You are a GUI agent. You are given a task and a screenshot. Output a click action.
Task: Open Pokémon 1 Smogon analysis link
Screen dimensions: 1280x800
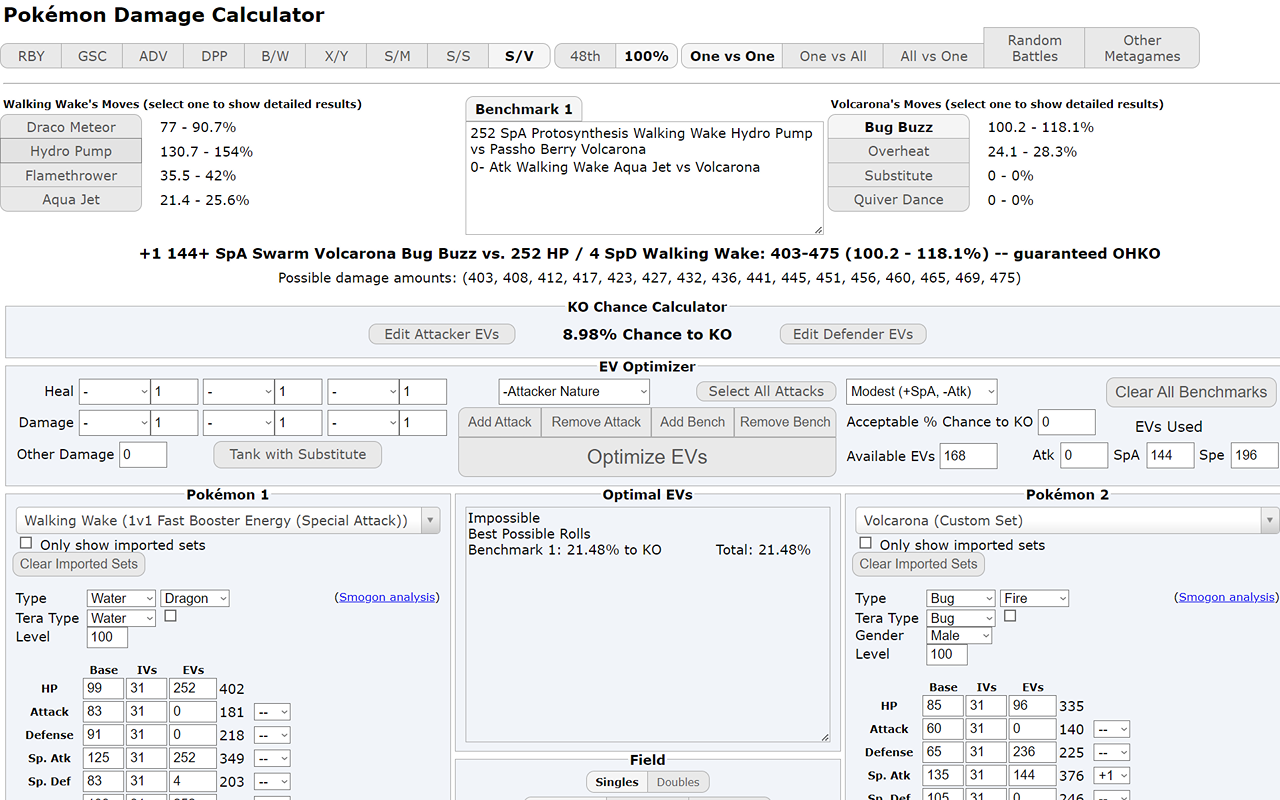387,597
